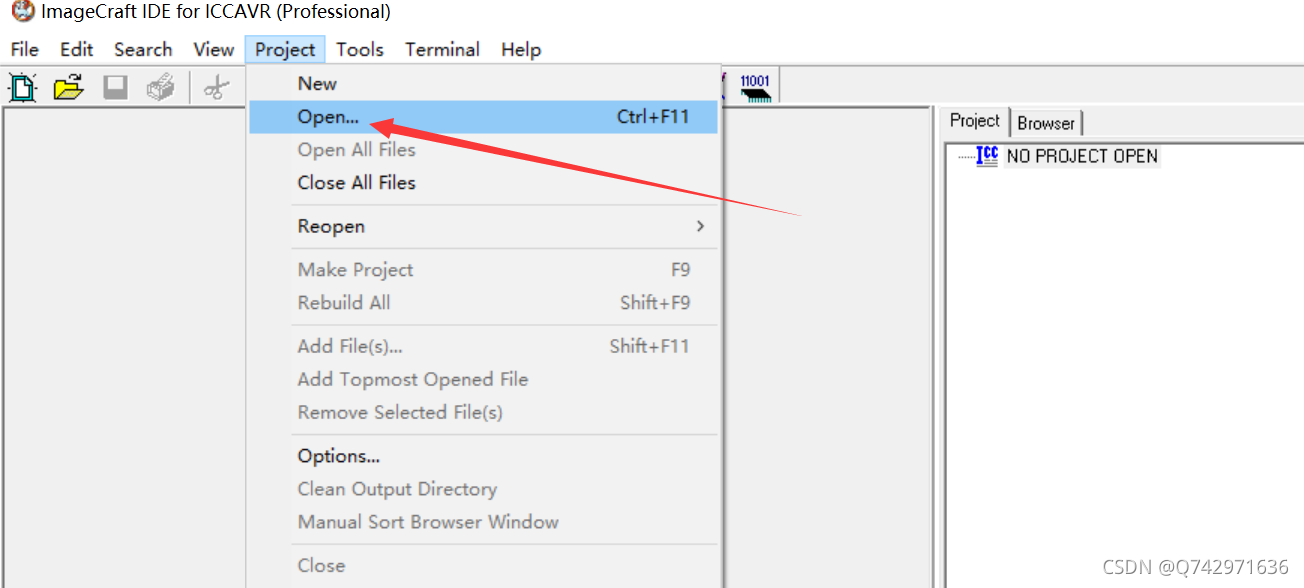The height and width of the screenshot is (588, 1304).
Task: Select Open... from Project menu
Action: click(483, 117)
